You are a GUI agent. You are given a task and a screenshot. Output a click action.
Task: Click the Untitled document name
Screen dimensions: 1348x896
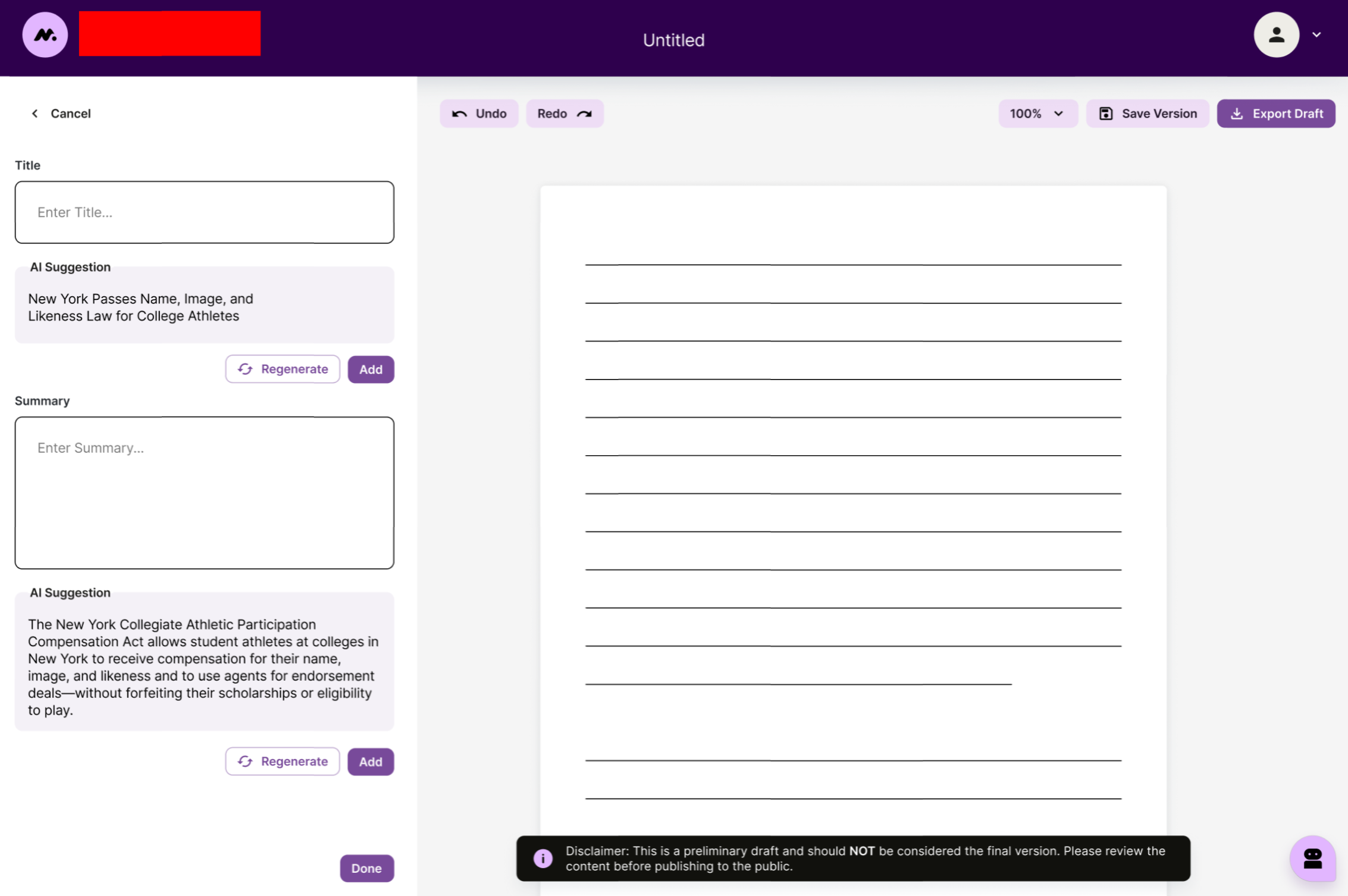pyautogui.click(x=673, y=40)
